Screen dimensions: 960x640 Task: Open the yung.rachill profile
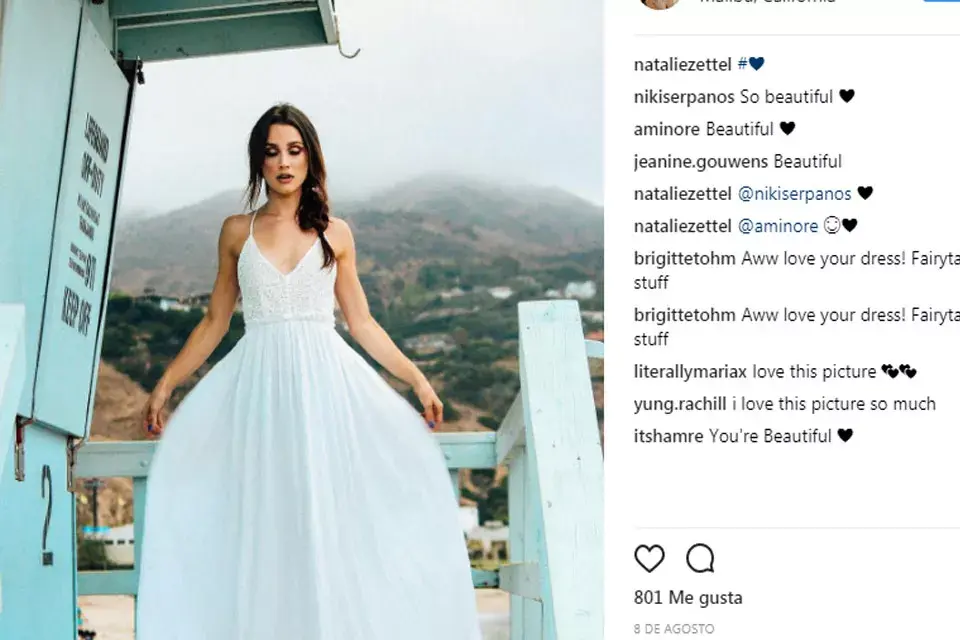point(680,404)
